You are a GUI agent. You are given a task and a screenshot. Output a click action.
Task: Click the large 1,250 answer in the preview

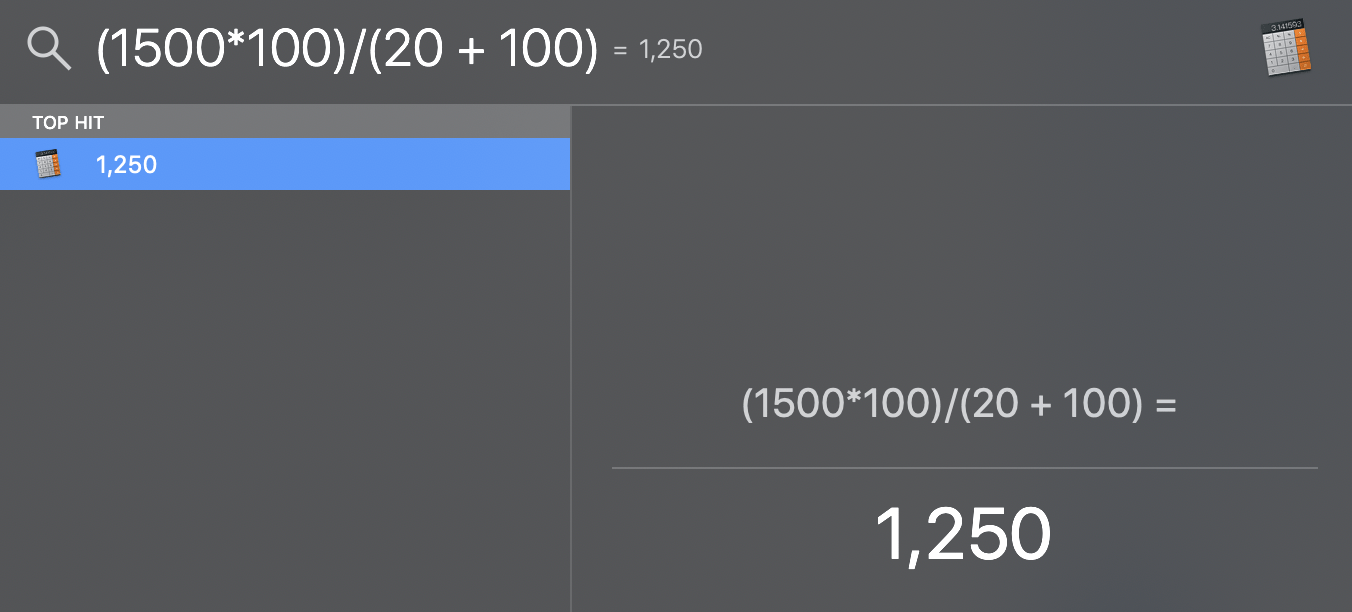coord(963,534)
